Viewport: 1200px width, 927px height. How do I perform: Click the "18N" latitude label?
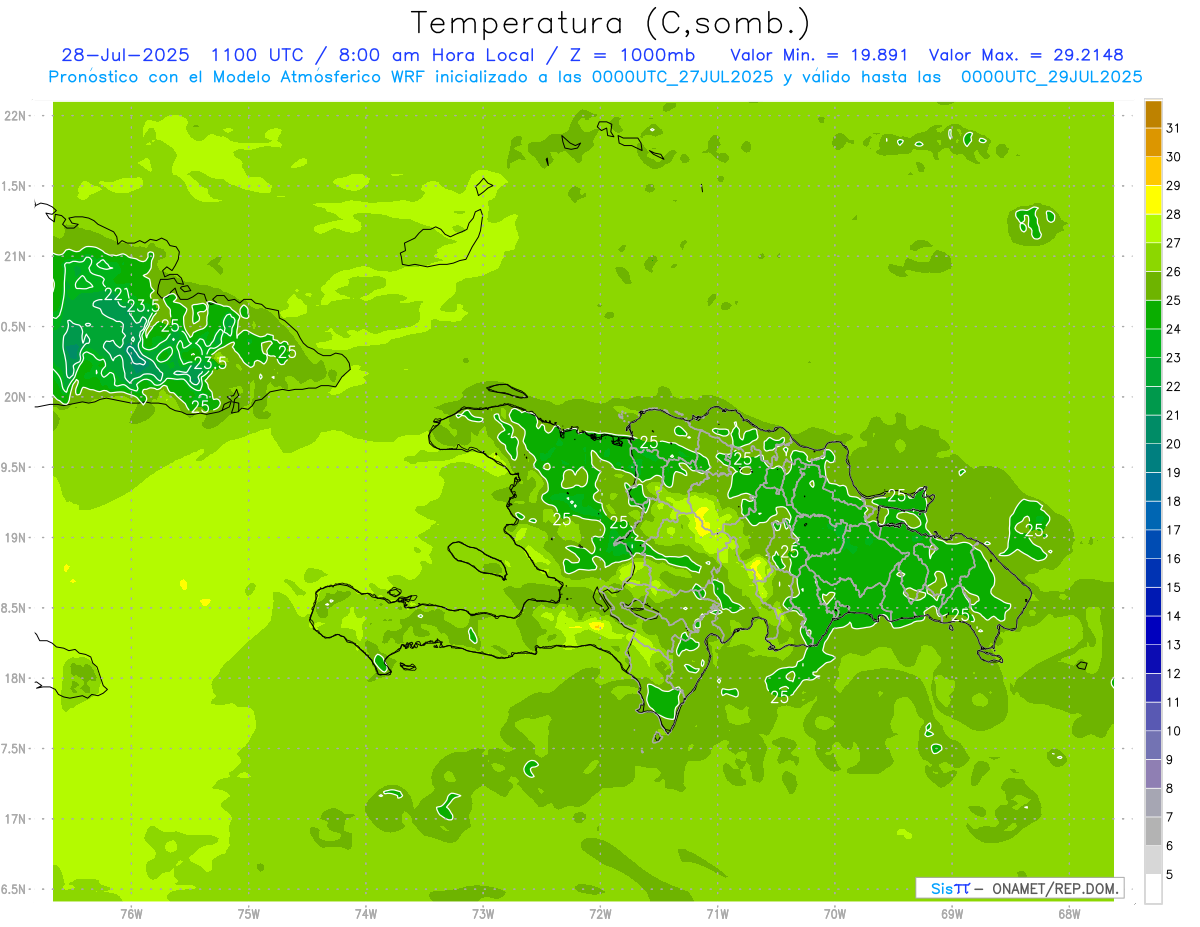point(15,678)
